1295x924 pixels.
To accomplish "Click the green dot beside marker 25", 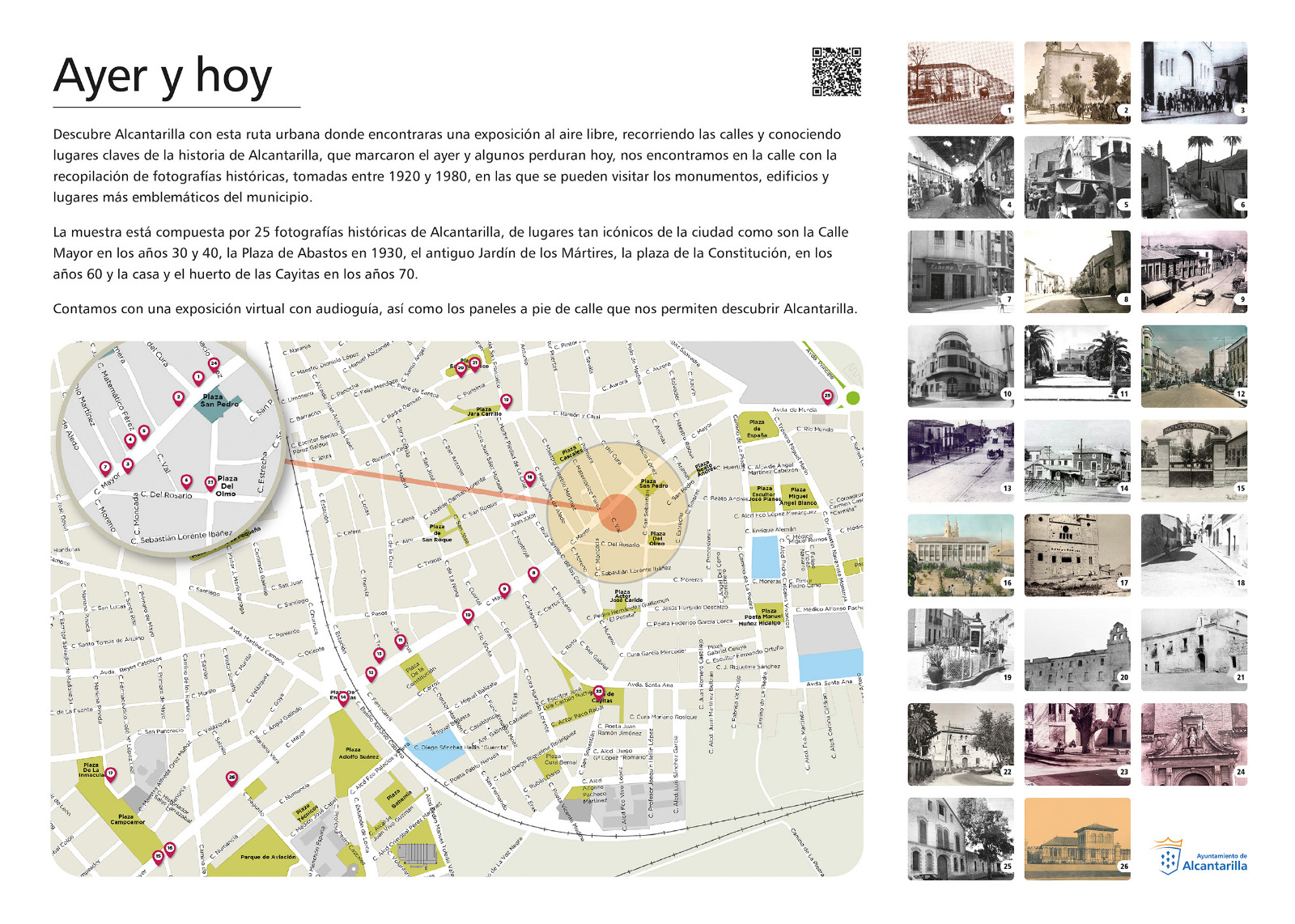I will click(x=852, y=397).
